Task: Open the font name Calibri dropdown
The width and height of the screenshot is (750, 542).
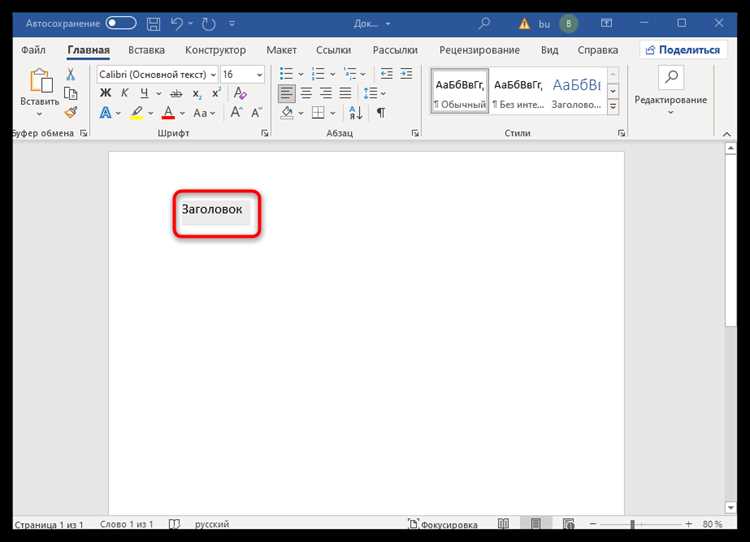Action: coord(213,75)
